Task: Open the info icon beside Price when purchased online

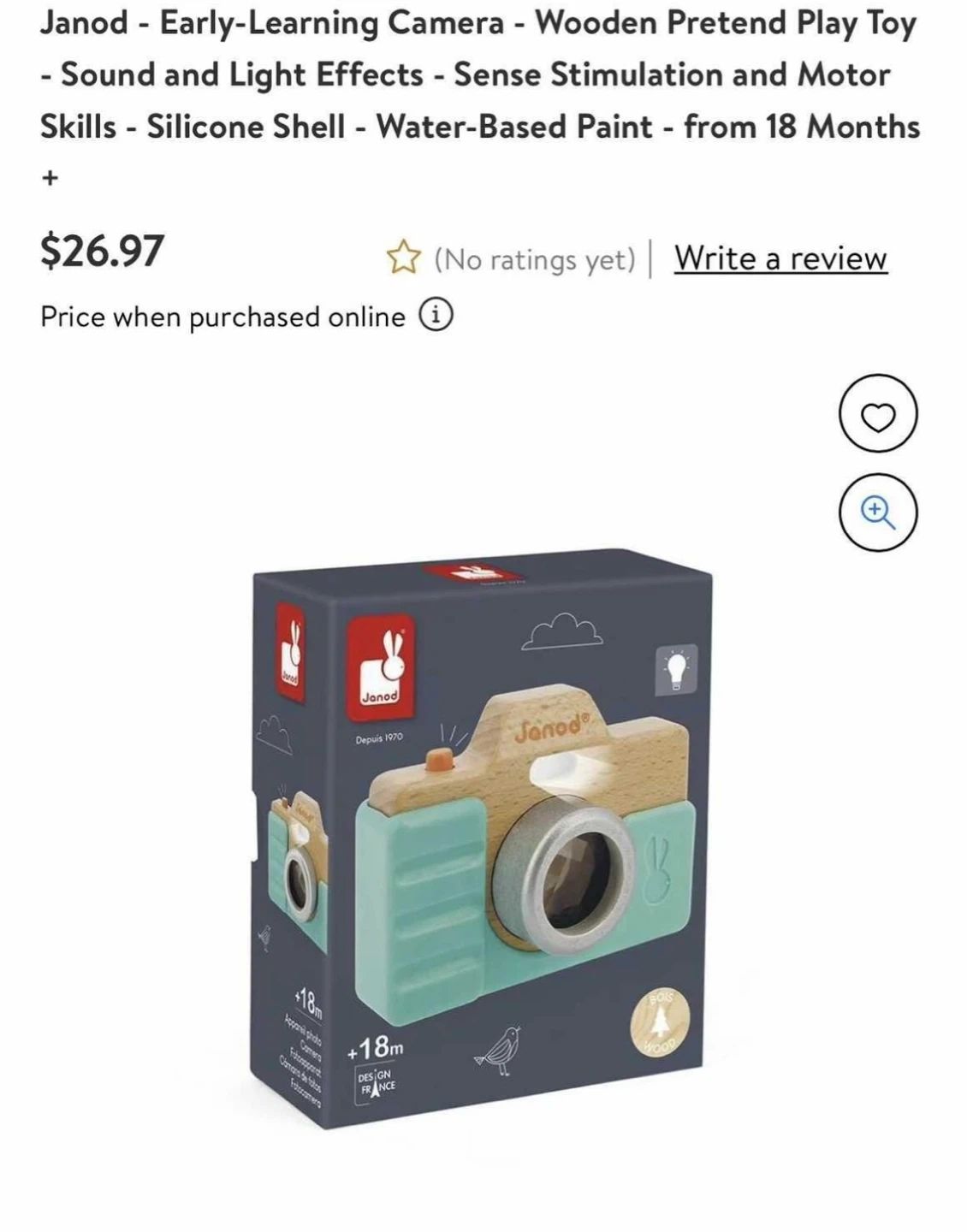Action: click(436, 316)
